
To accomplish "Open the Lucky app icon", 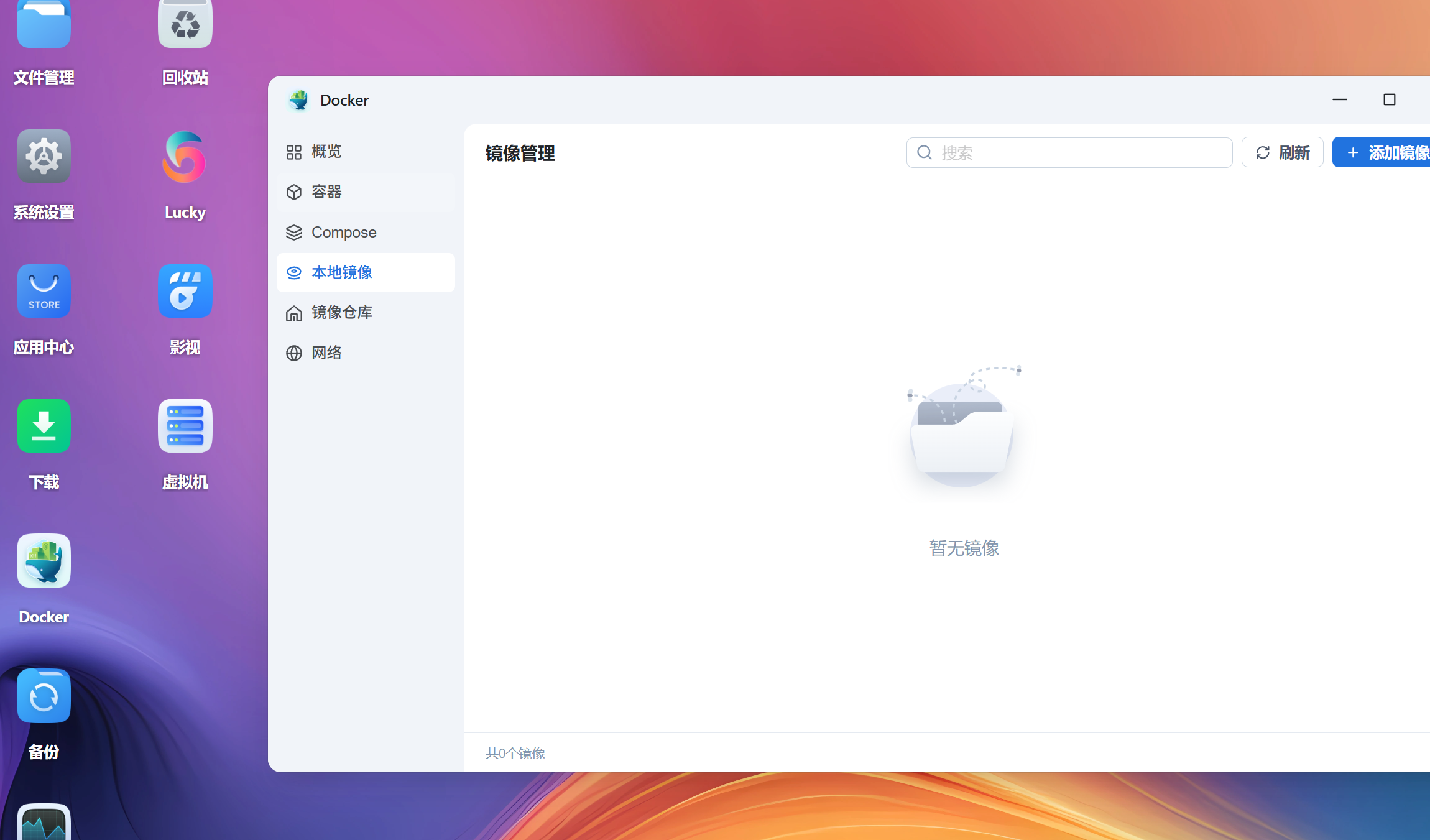I will (x=185, y=156).
